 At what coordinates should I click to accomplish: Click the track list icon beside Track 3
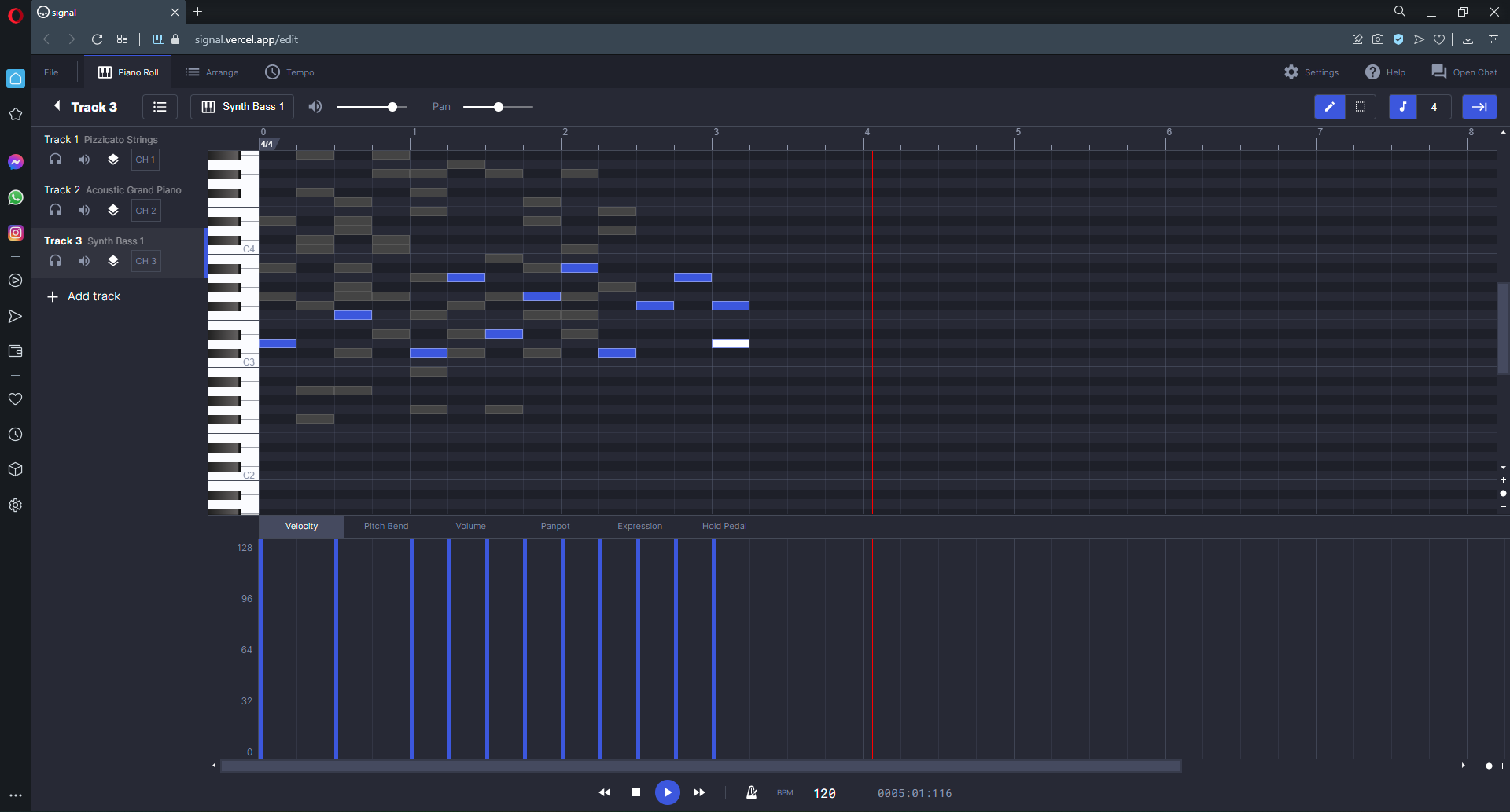159,107
